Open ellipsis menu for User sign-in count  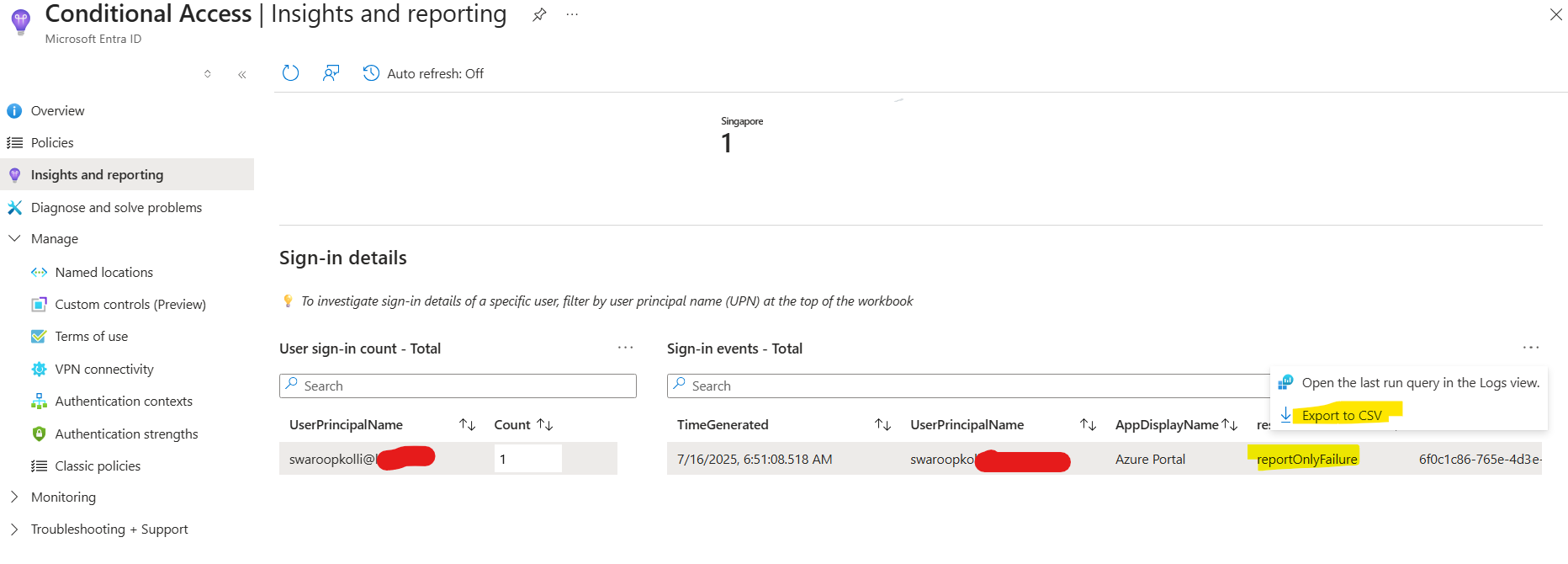pyautogui.click(x=625, y=348)
